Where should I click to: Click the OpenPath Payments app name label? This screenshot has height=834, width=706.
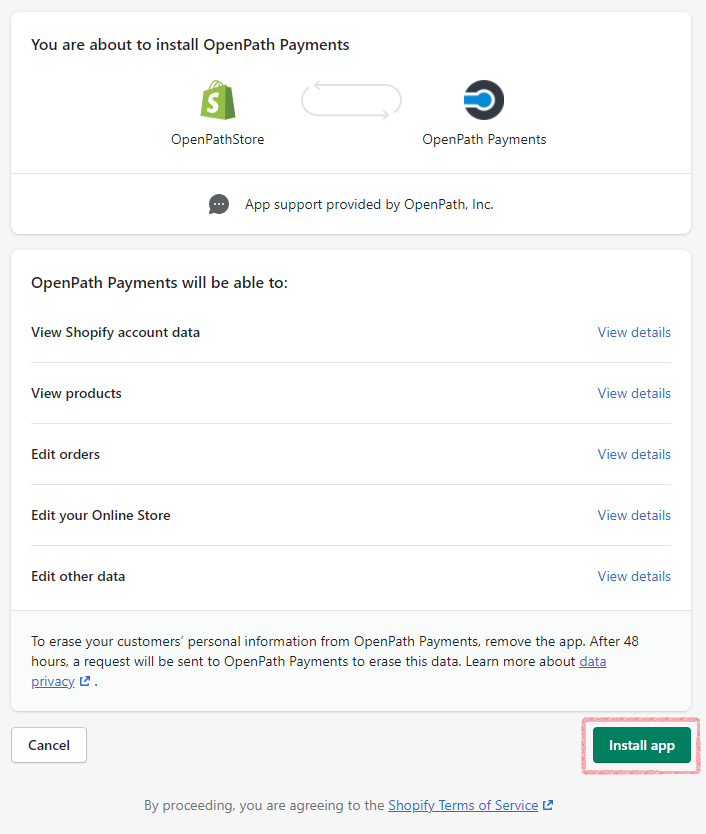pyautogui.click(x=484, y=139)
